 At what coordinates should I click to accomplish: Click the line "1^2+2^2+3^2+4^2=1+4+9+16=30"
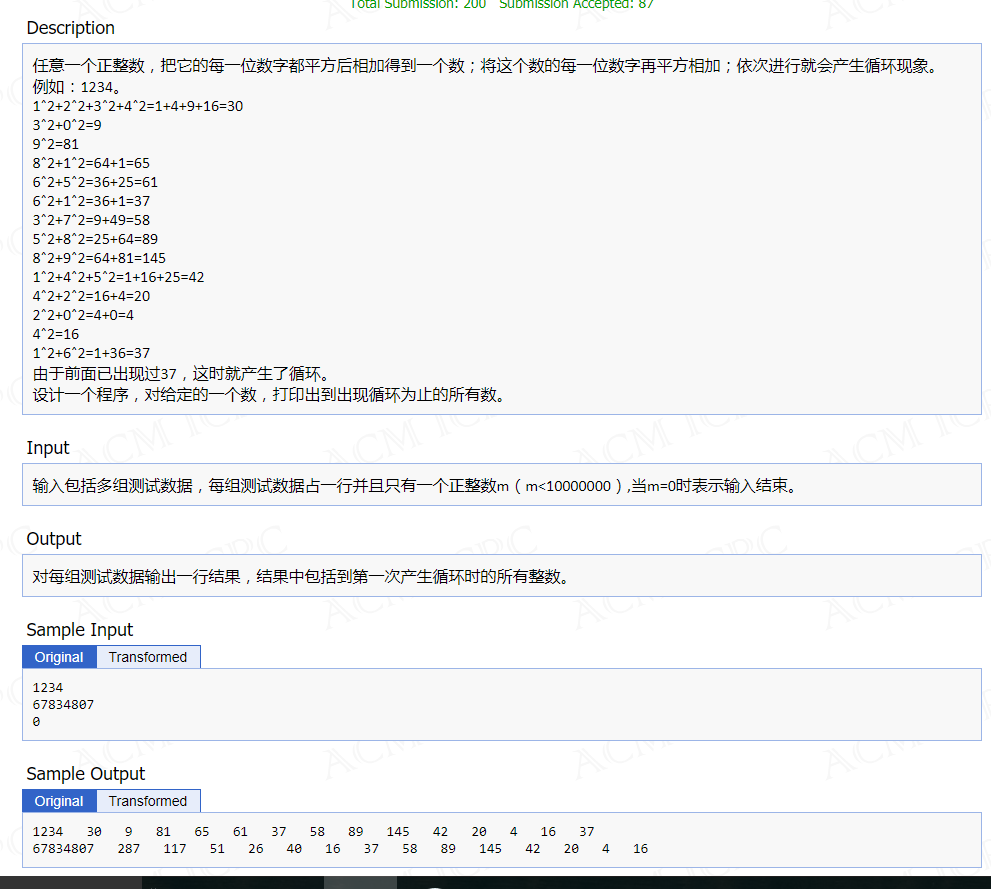[x=138, y=106]
